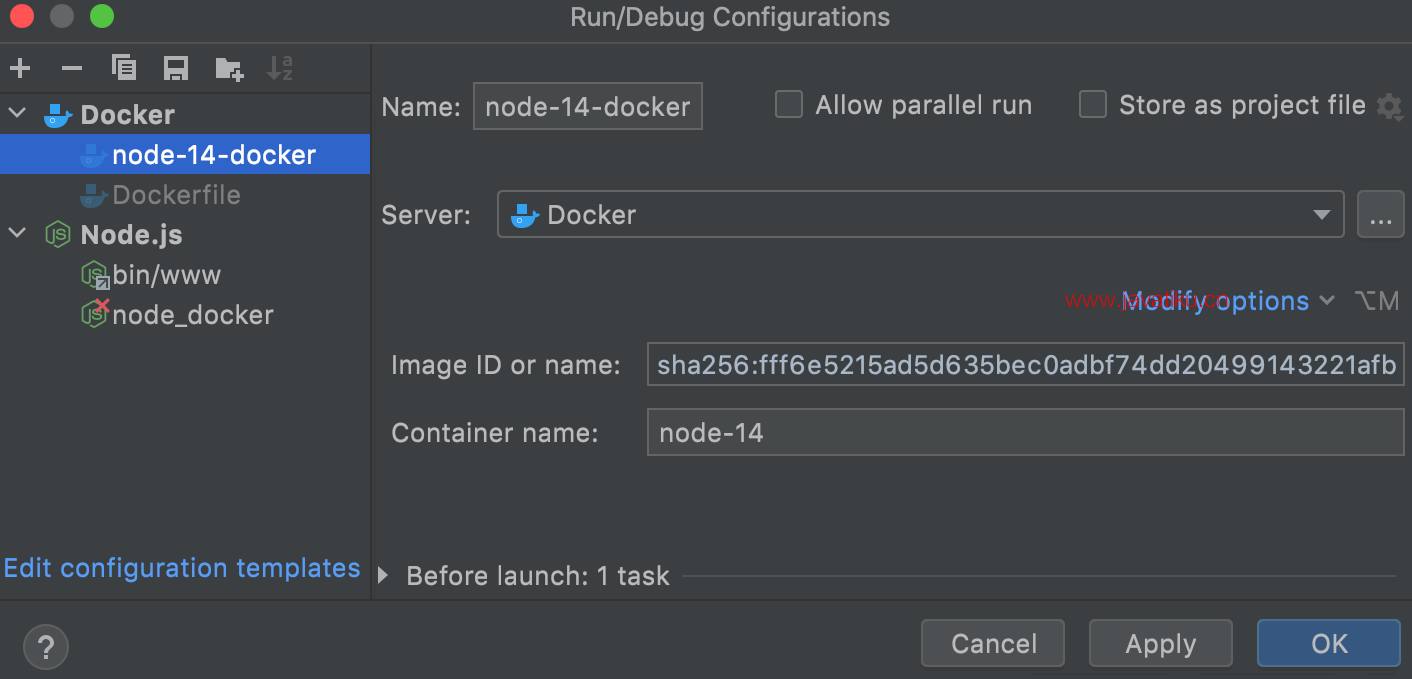Collapse the Node.js tree group
This screenshot has height=679, width=1412.
[17, 235]
